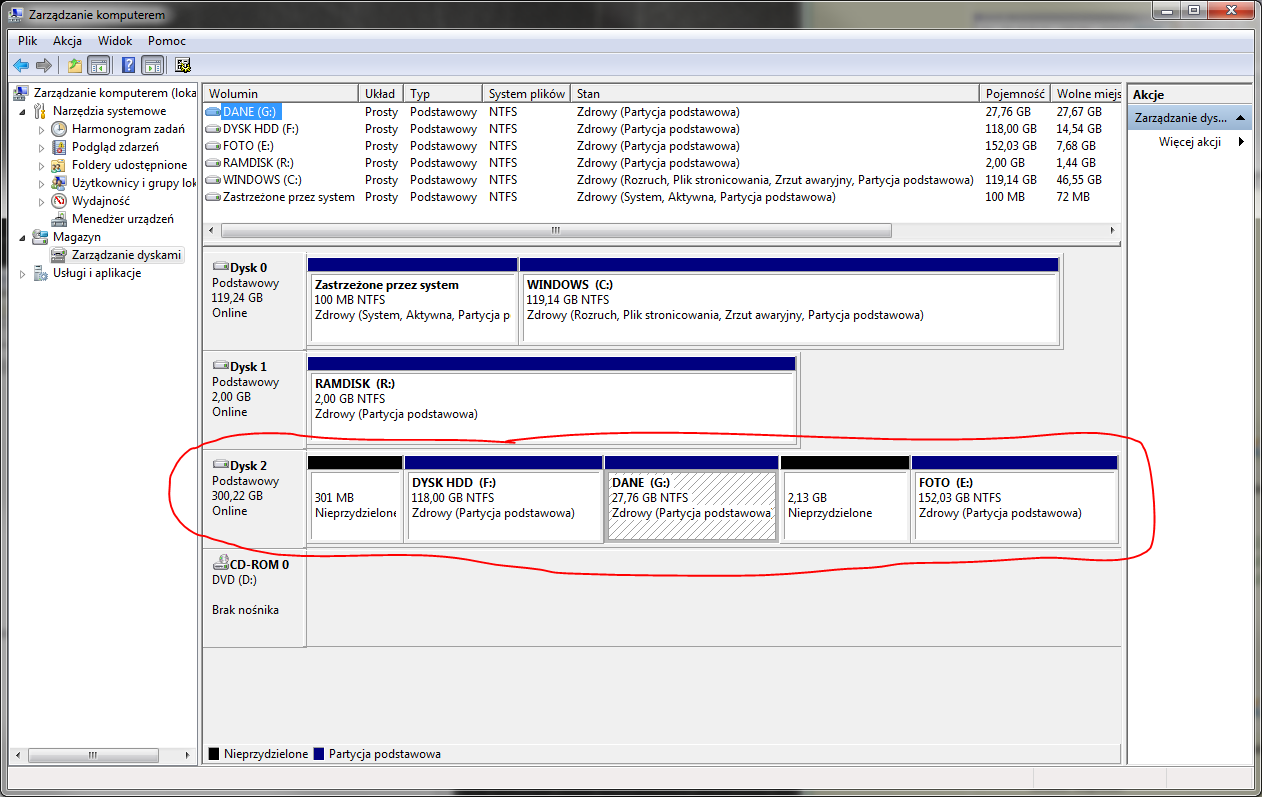Go back with the blue left arrow
The width and height of the screenshot is (1262, 797).
coord(21,66)
